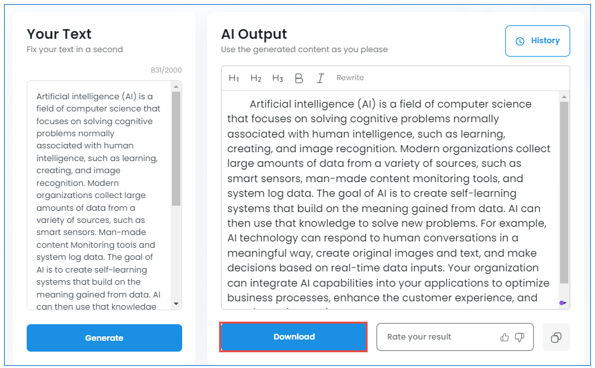Click inside the AI Output text area
This screenshot has width=595, height=368.
[x=391, y=200]
